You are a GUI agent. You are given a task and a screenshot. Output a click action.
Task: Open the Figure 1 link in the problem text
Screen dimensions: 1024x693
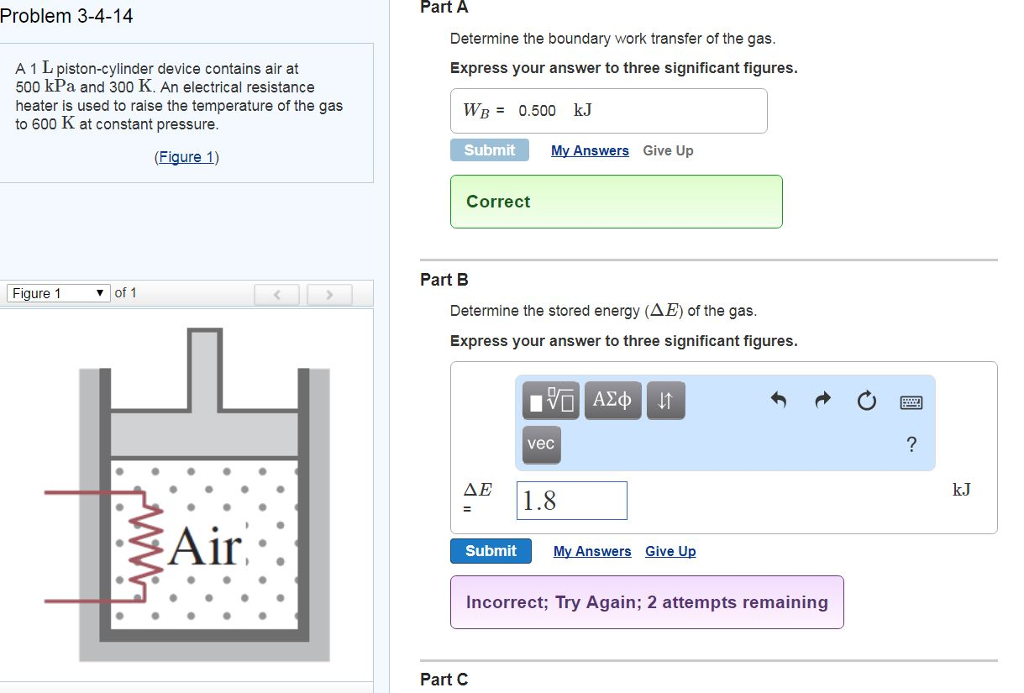(x=187, y=156)
